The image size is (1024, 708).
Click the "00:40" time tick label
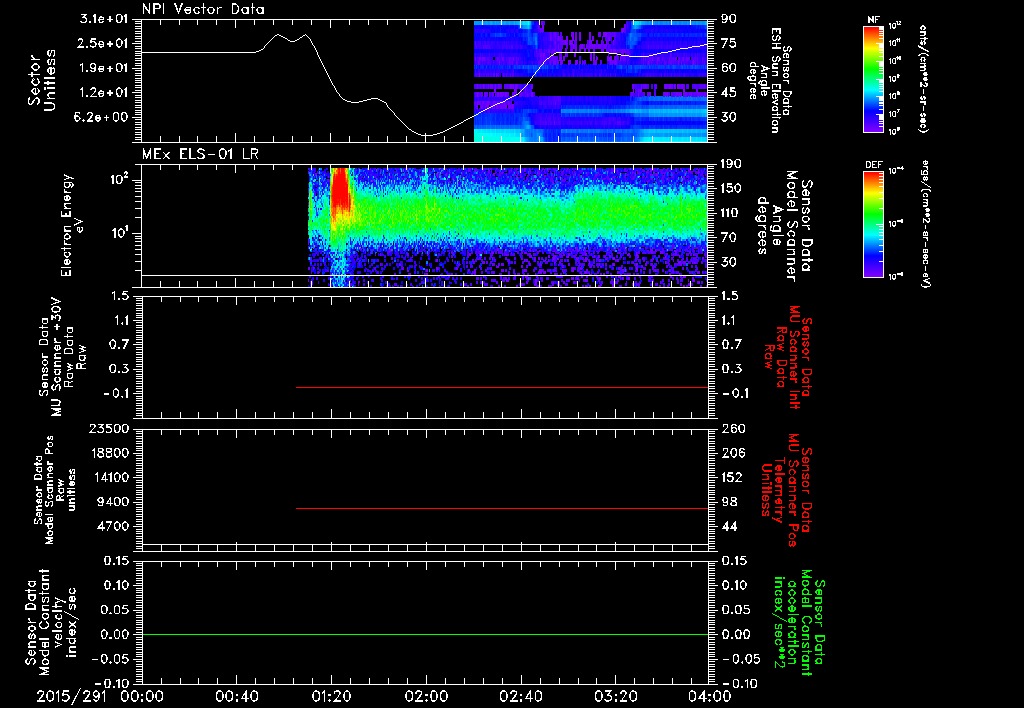point(236,696)
